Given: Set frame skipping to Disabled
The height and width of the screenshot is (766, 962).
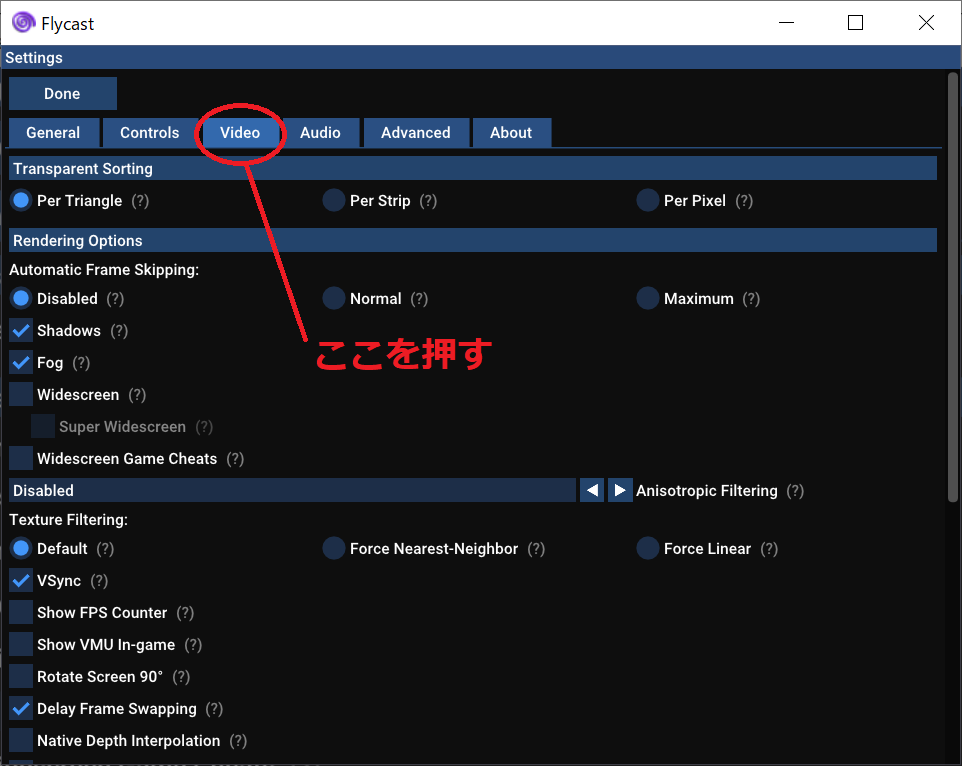Looking at the screenshot, I should click(x=21, y=298).
